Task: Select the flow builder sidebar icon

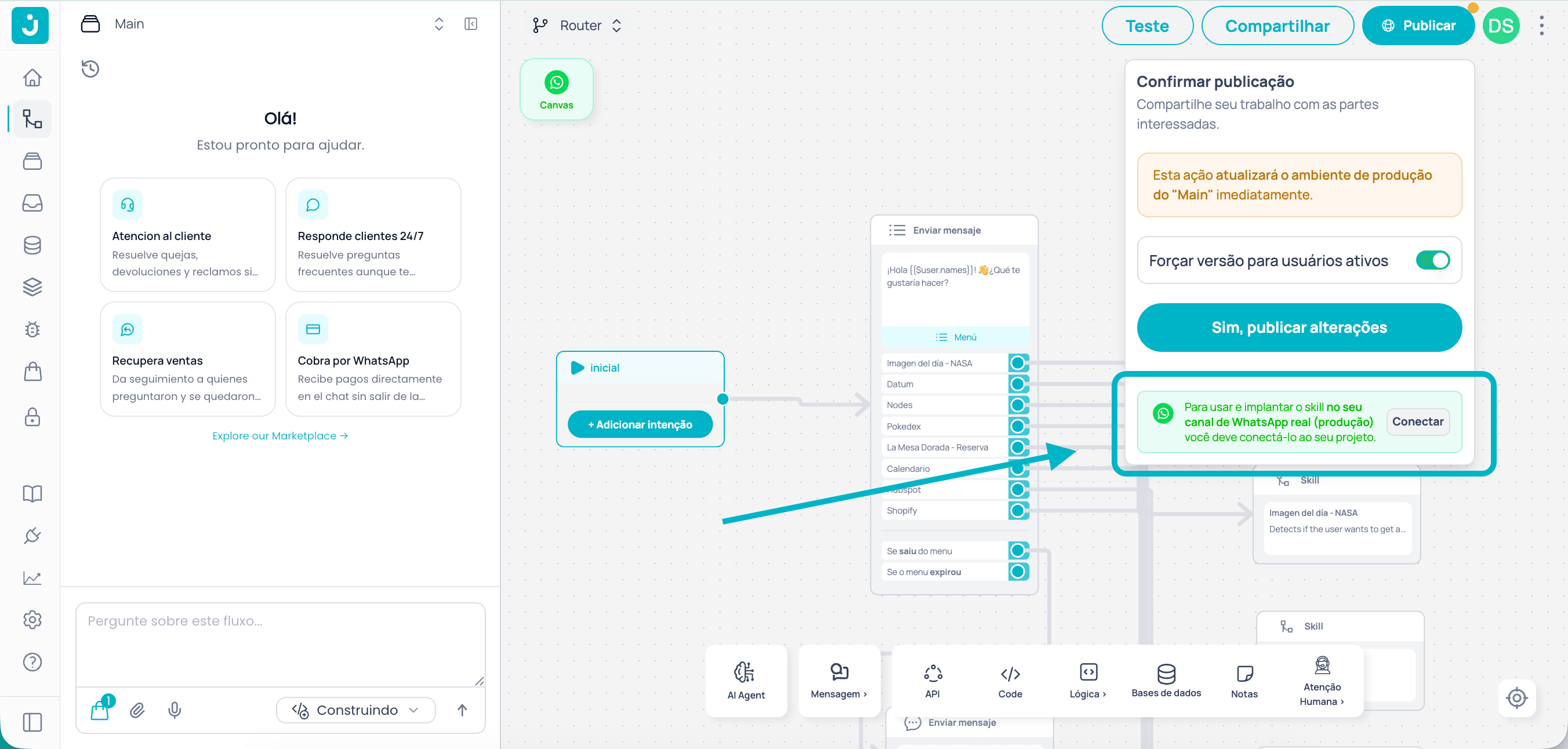Action: click(32, 119)
